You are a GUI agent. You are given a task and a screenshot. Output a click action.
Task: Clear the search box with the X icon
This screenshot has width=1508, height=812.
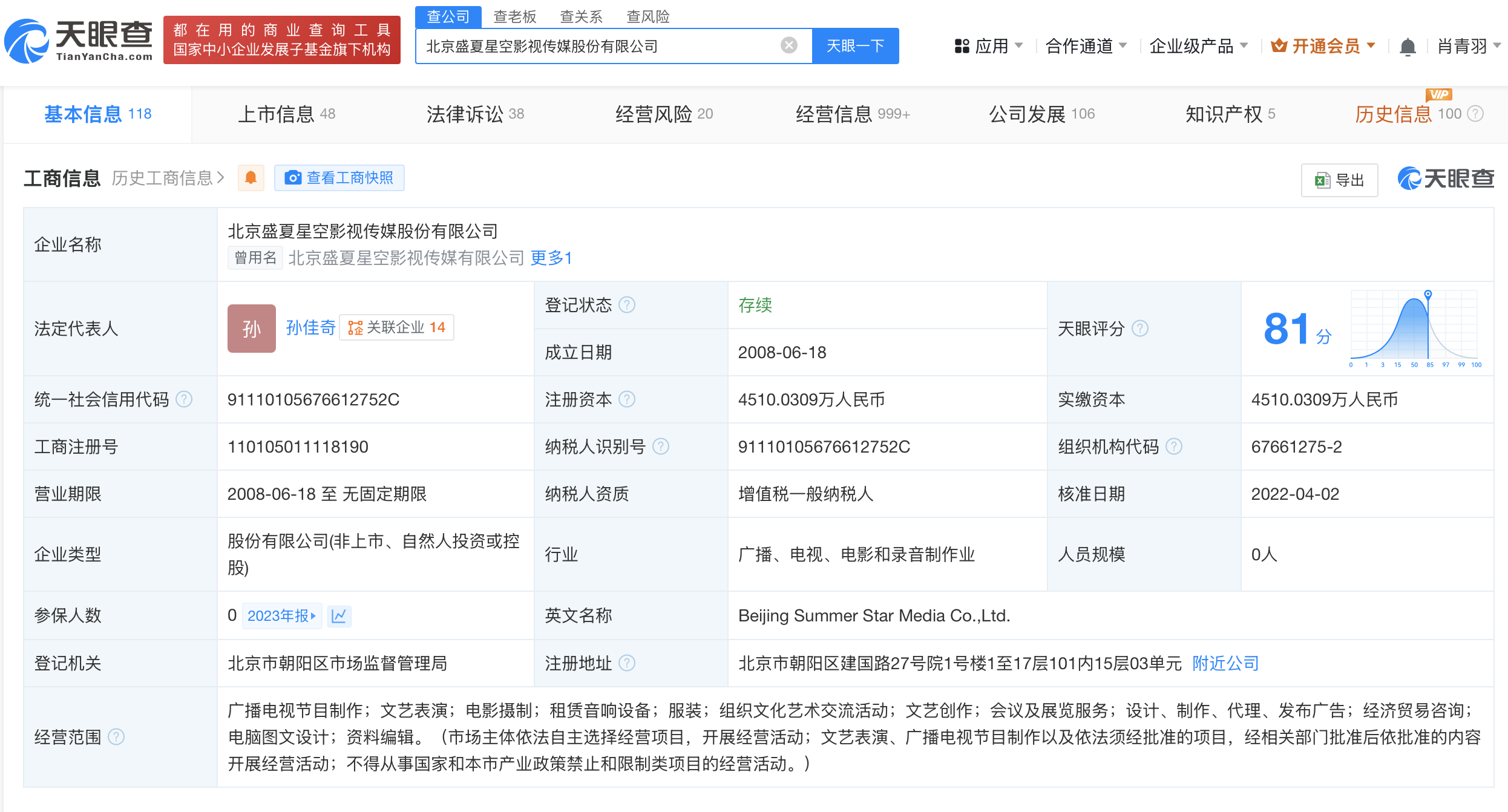pos(788,45)
